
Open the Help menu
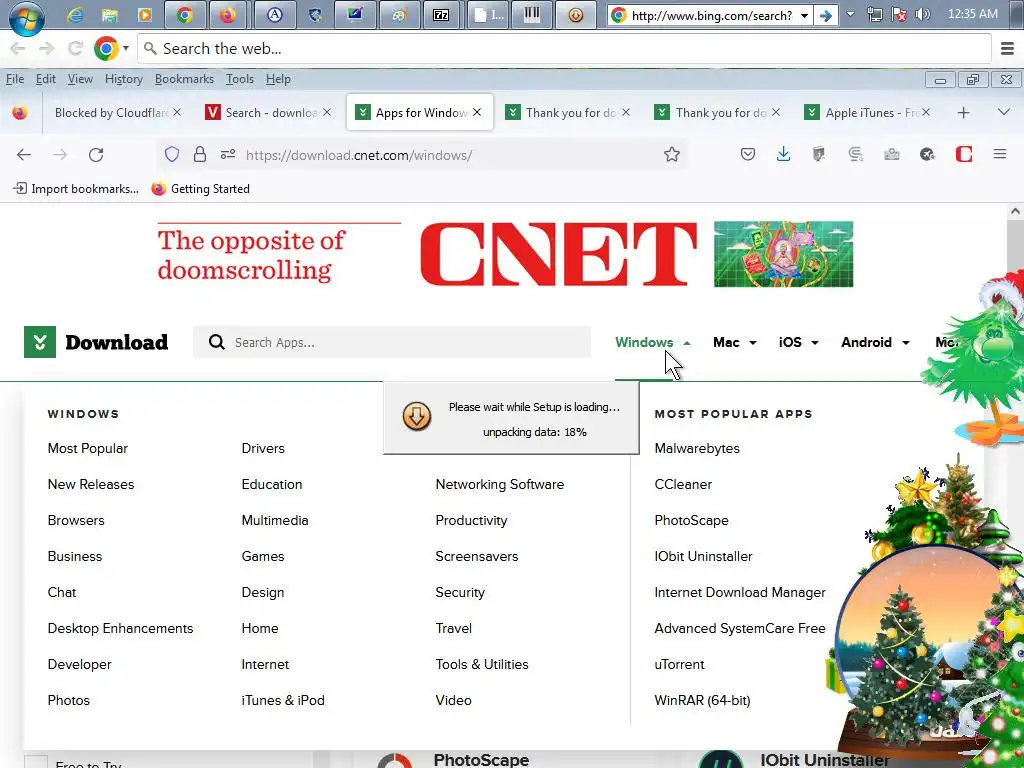278,79
